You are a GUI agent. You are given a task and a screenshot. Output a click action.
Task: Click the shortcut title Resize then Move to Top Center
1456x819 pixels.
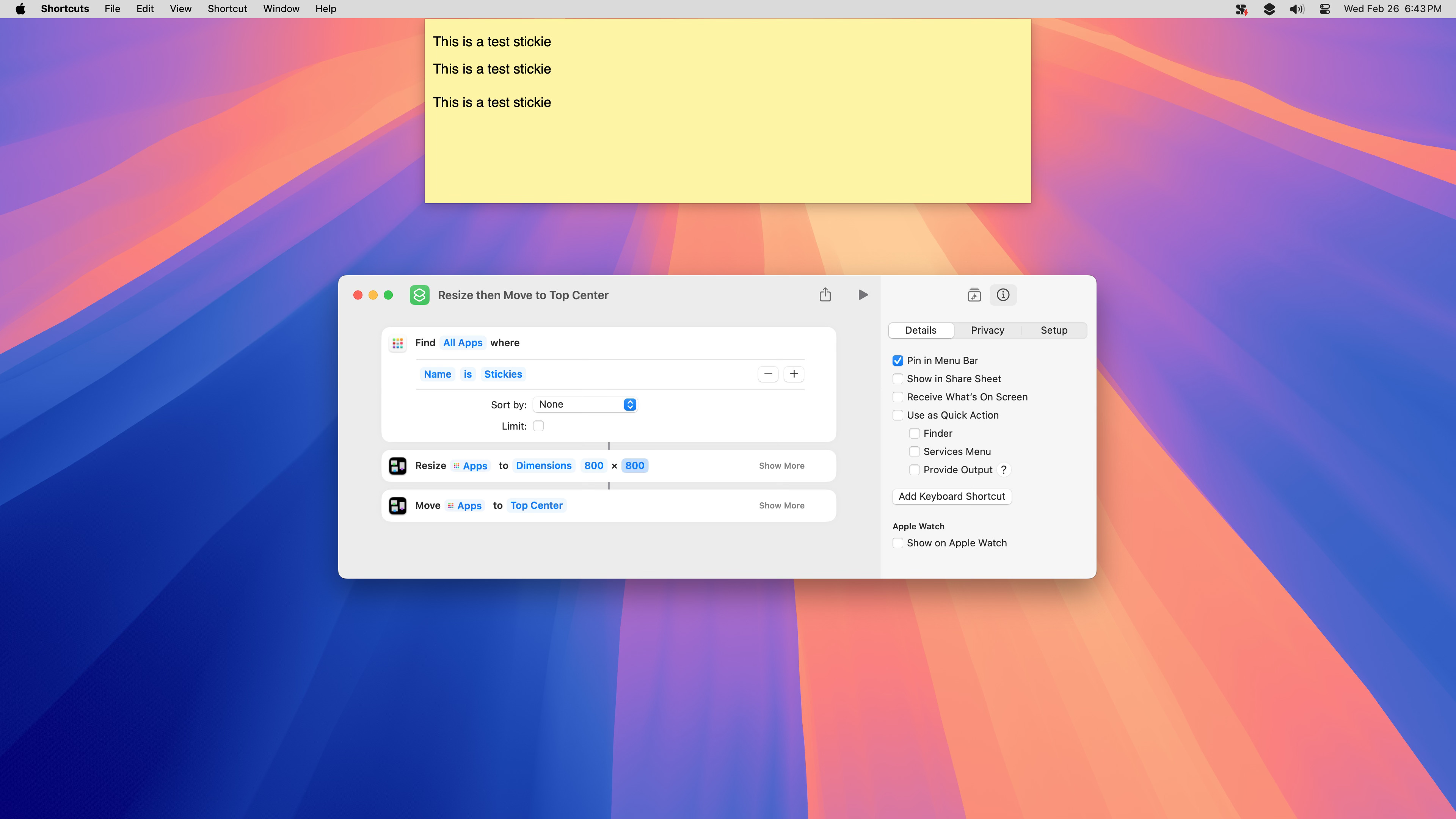523,295
